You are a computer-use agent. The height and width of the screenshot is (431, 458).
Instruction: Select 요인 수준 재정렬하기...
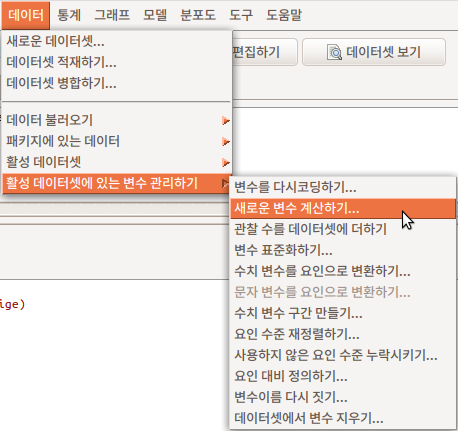343,334
